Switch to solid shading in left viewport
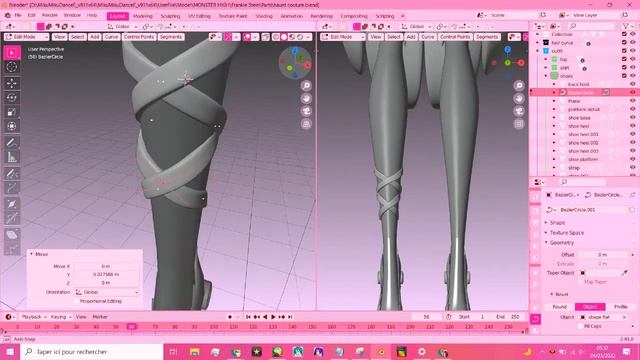Viewport: 640px width, 360px height. coord(284,37)
